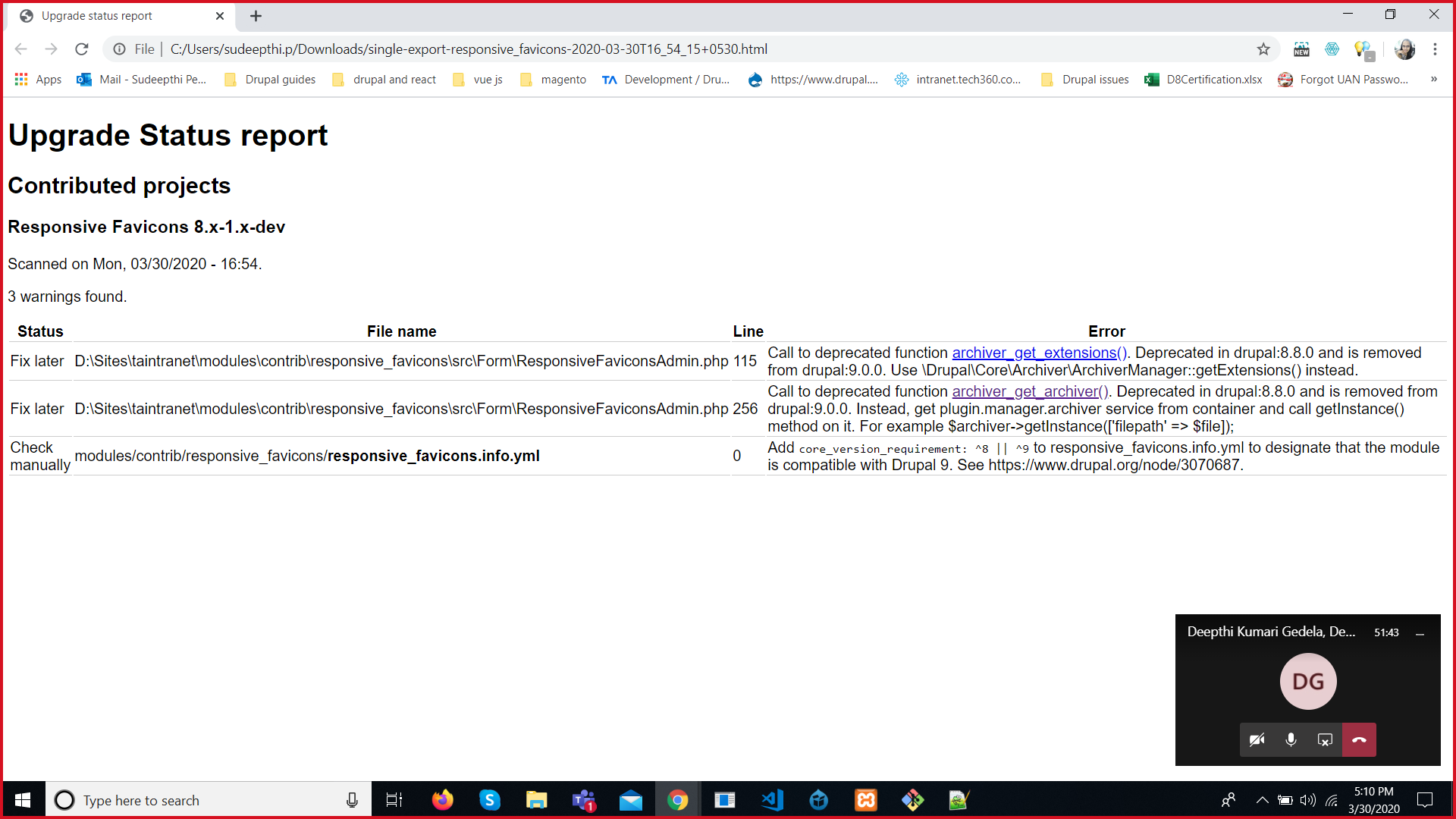Bookmark this page with the star icon
Screen dimensions: 1456x819
click(1263, 49)
